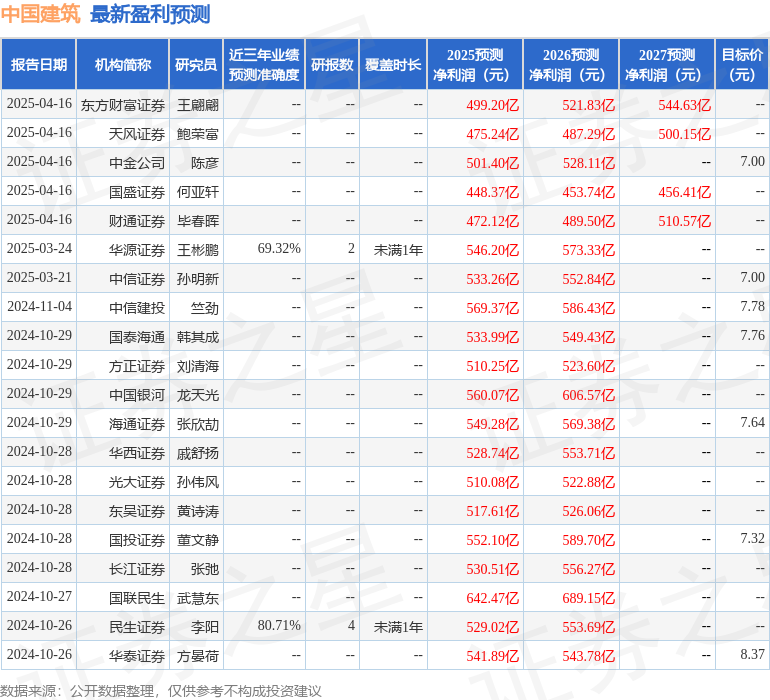The image size is (770, 700).
Task: Click the 覆盖时长 column header
Action: [x=393, y=65]
